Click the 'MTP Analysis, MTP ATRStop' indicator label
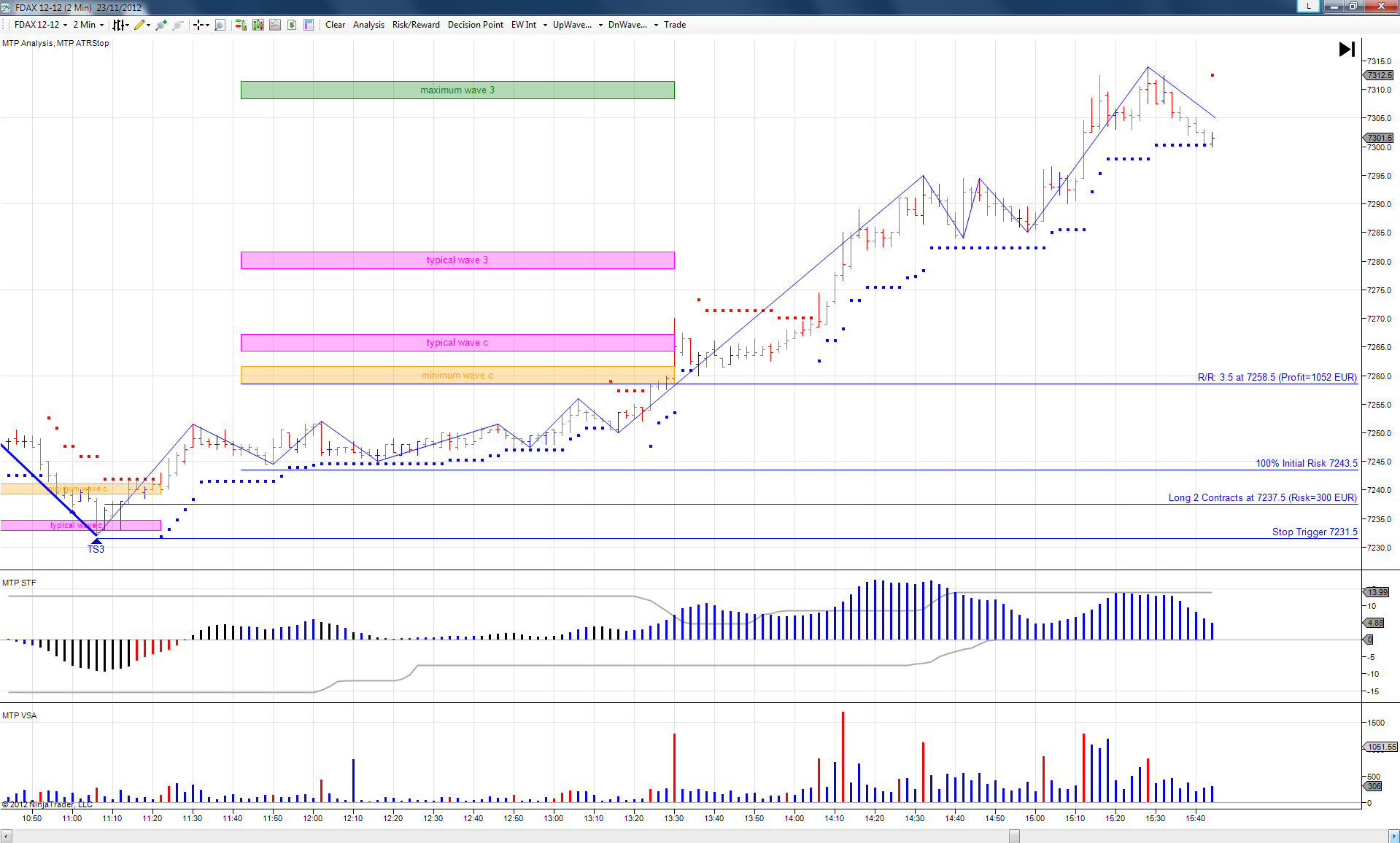 coord(55,43)
